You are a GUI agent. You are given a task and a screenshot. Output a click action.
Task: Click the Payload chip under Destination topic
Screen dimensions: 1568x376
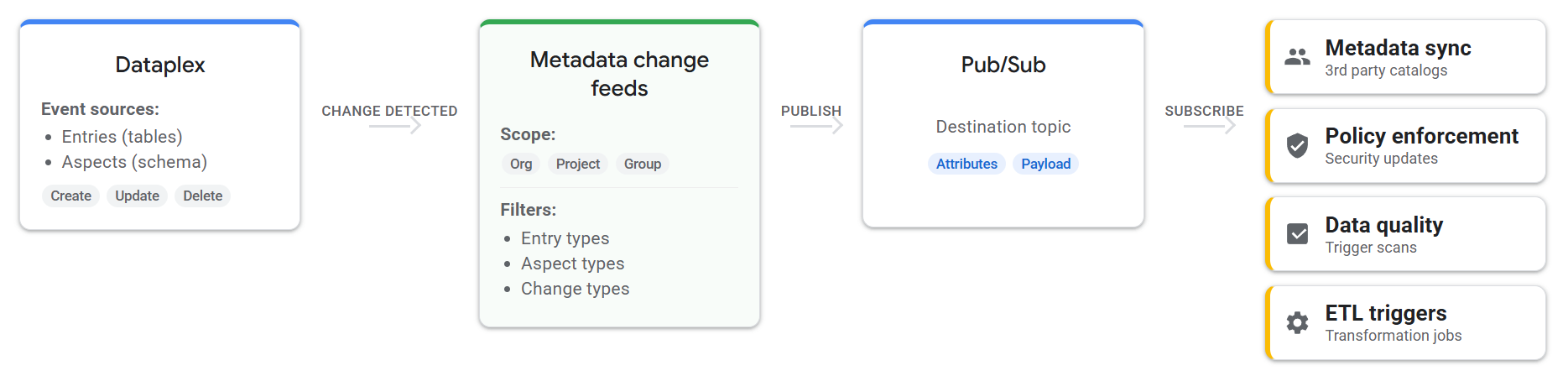(1045, 164)
